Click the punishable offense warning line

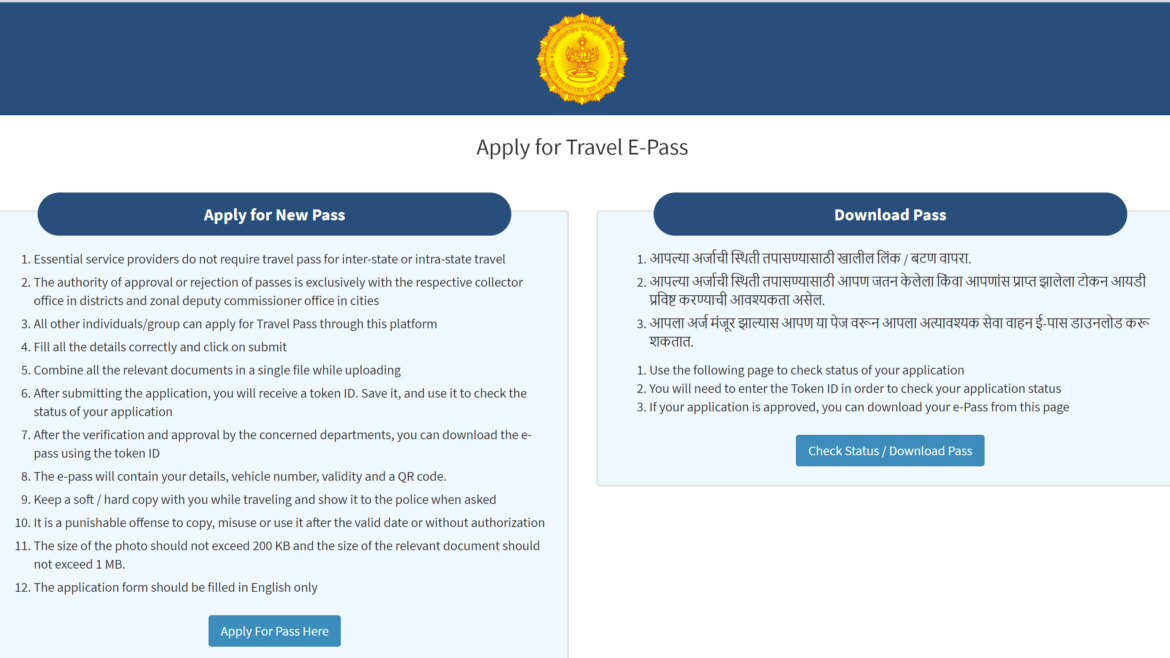click(289, 522)
